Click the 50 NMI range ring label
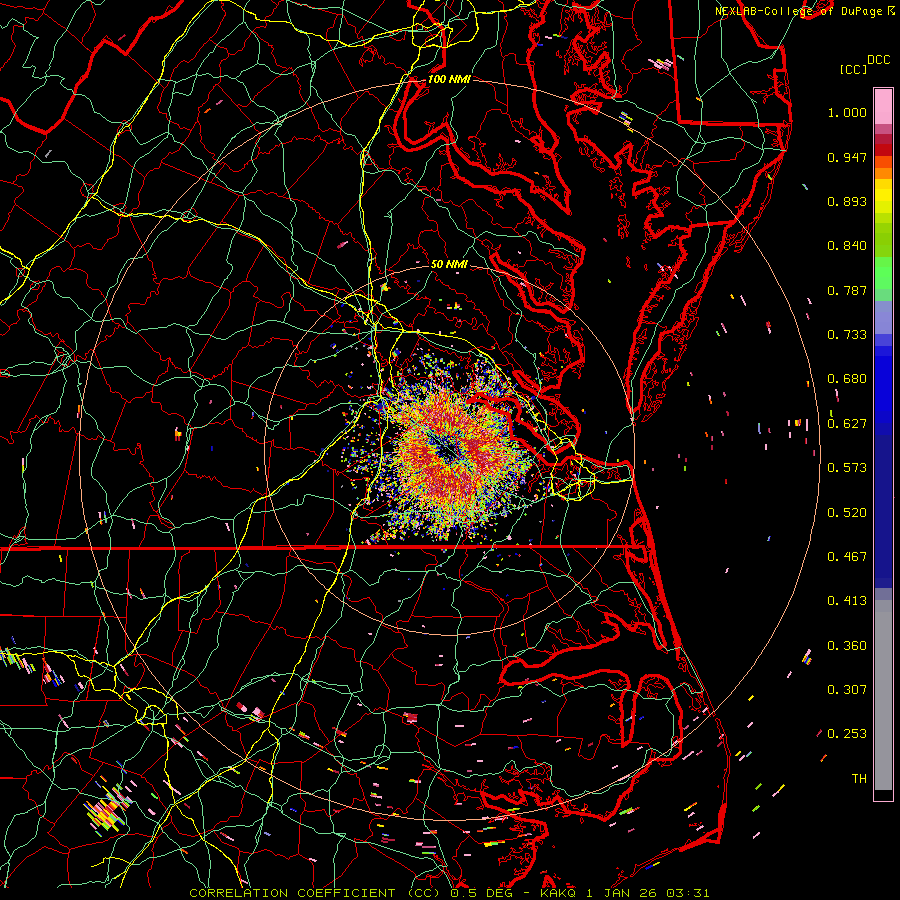This screenshot has width=900, height=900. [449, 264]
